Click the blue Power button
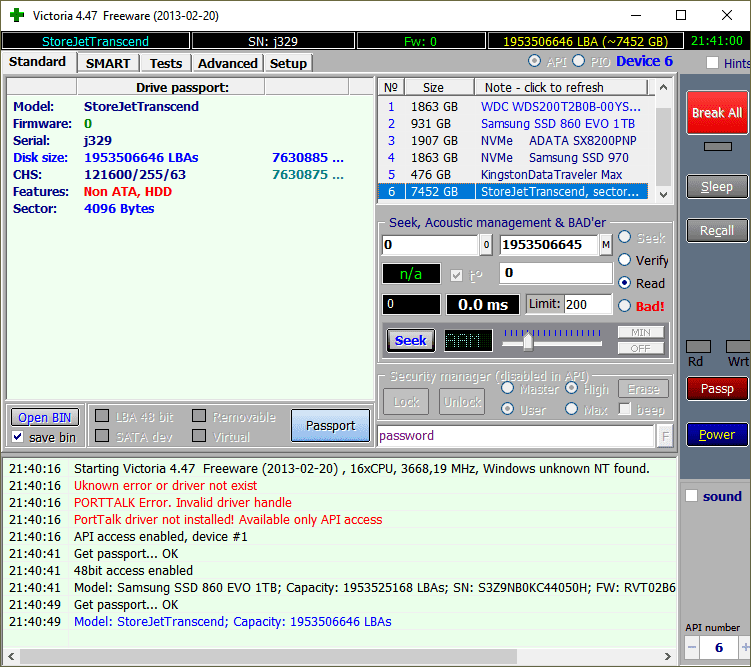751x667 pixels. tap(717, 434)
